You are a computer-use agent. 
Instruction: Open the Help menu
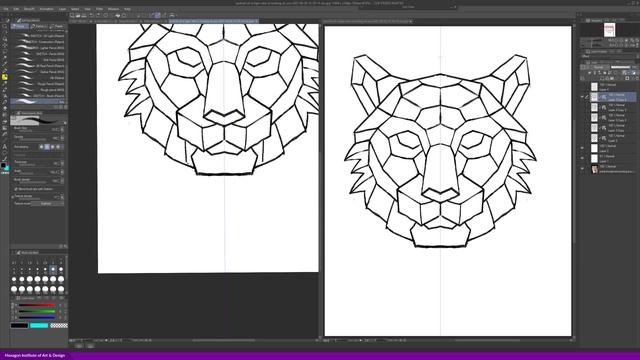pyautogui.click(x=127, y=9)
